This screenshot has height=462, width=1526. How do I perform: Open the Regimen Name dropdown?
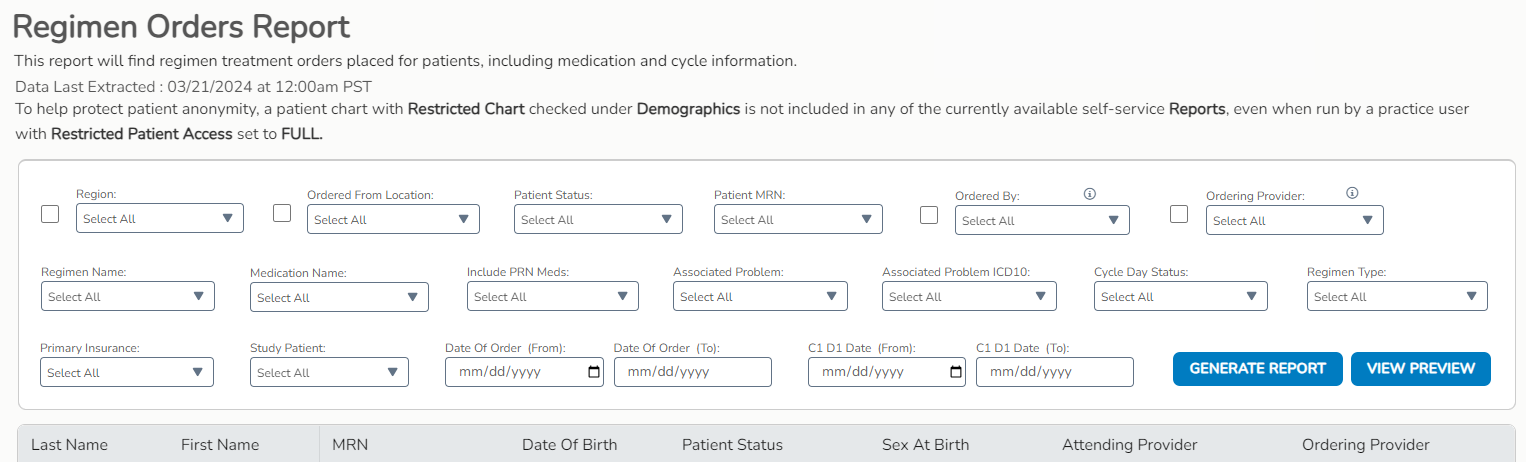128,297
